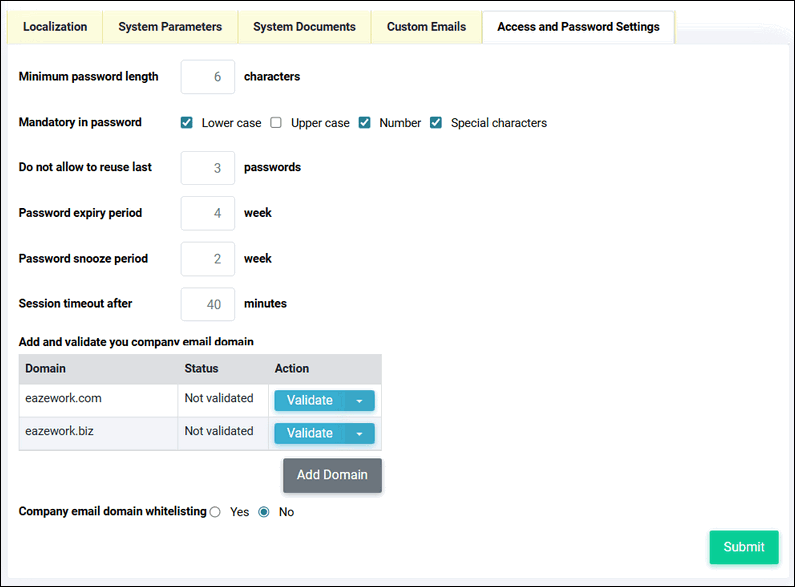Choose Yes for email domain whitelisting
Image resolution: width=795 pixels, height=587 pixels.
[x=215, y=512]
